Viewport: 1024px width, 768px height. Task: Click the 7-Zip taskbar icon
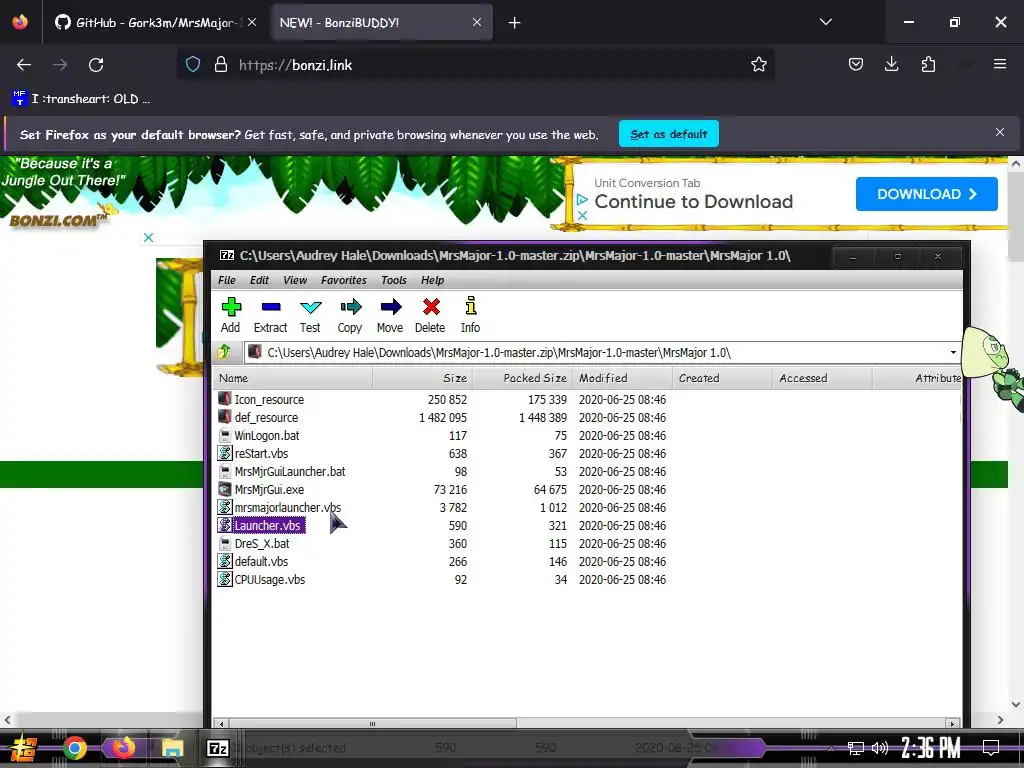pyautogui.click(x=217, y=748)
